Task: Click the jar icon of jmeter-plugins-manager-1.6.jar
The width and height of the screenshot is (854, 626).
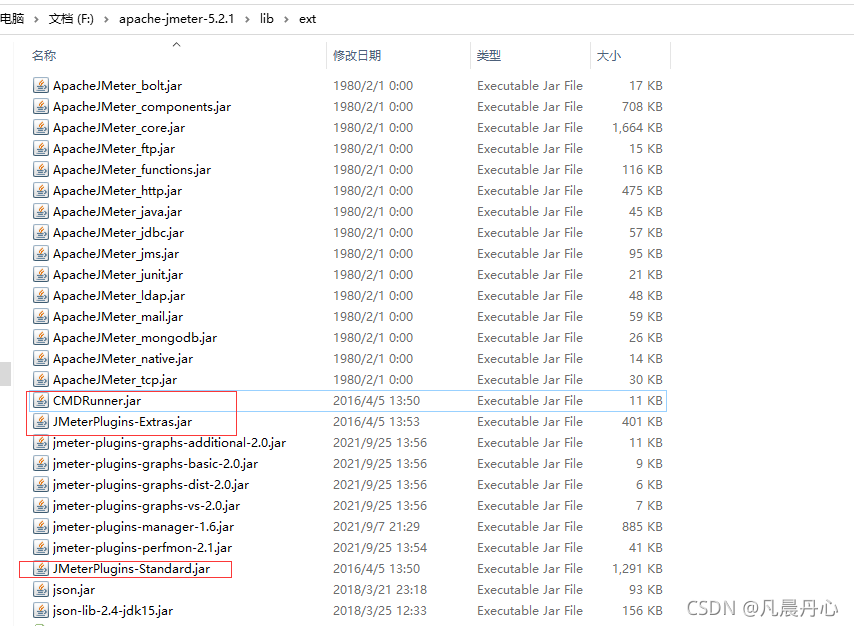Action: 41,526
